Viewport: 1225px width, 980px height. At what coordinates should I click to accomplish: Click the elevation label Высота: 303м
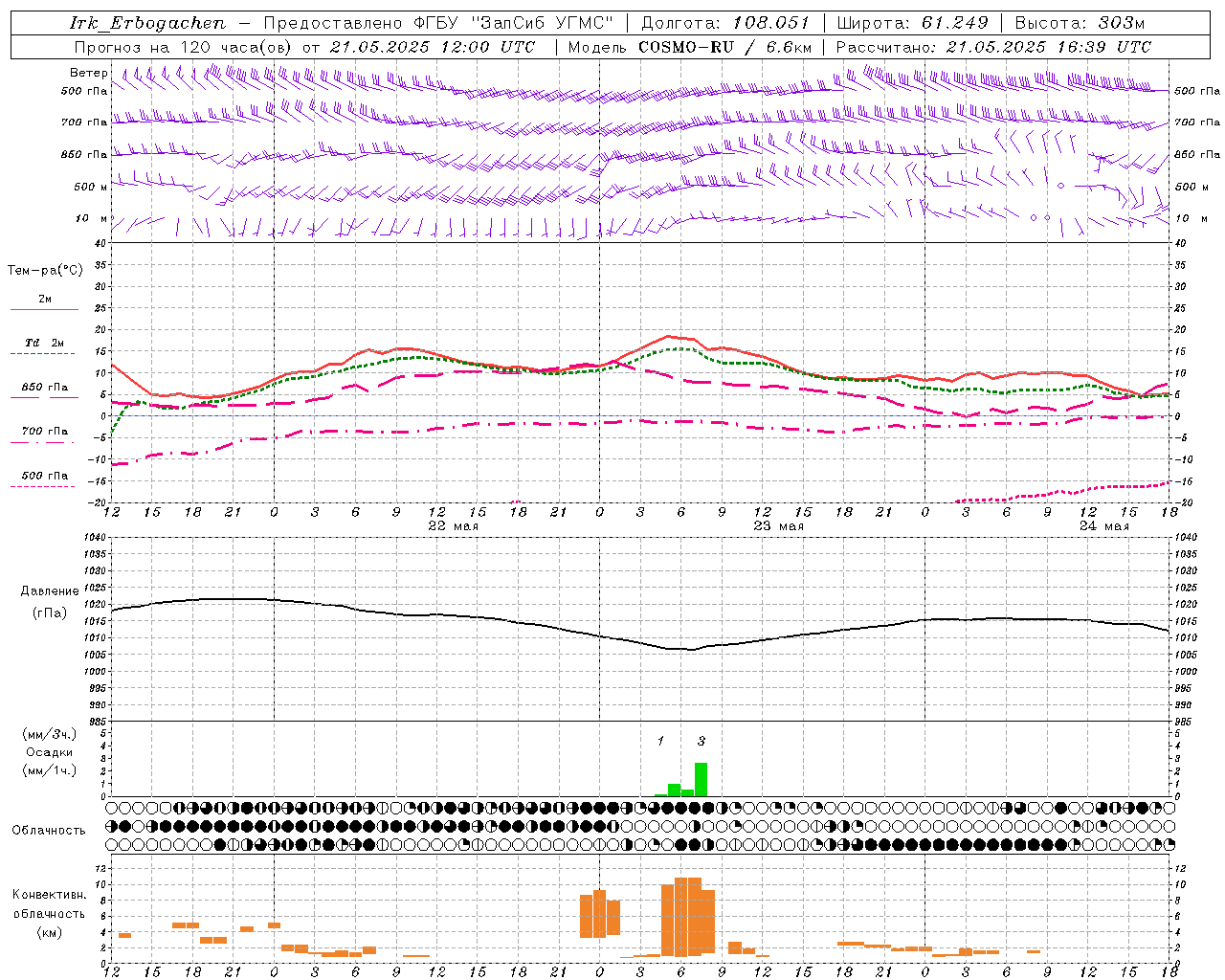tap(1080, 23)
